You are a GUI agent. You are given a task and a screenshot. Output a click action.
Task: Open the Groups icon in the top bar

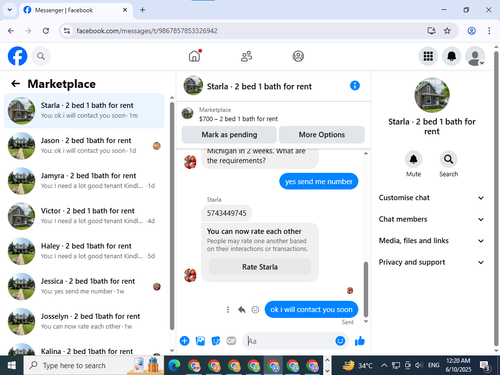click(x=298, y=56)
